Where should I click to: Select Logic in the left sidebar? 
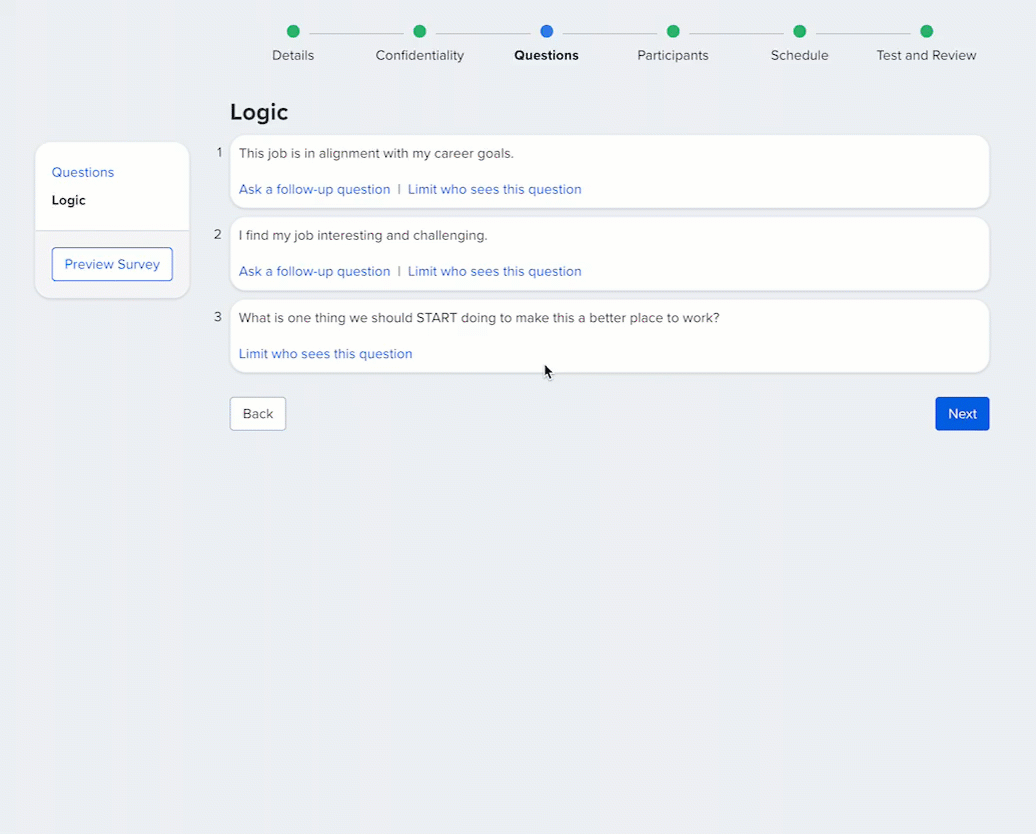69,200
